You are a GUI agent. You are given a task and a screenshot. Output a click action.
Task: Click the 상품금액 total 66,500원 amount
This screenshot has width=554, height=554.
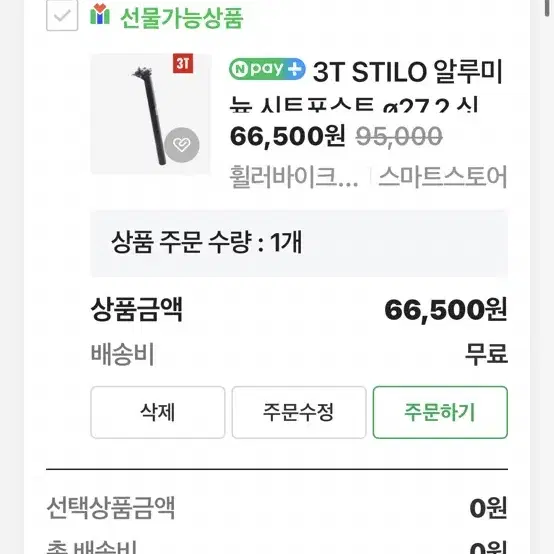coord(446,310)
